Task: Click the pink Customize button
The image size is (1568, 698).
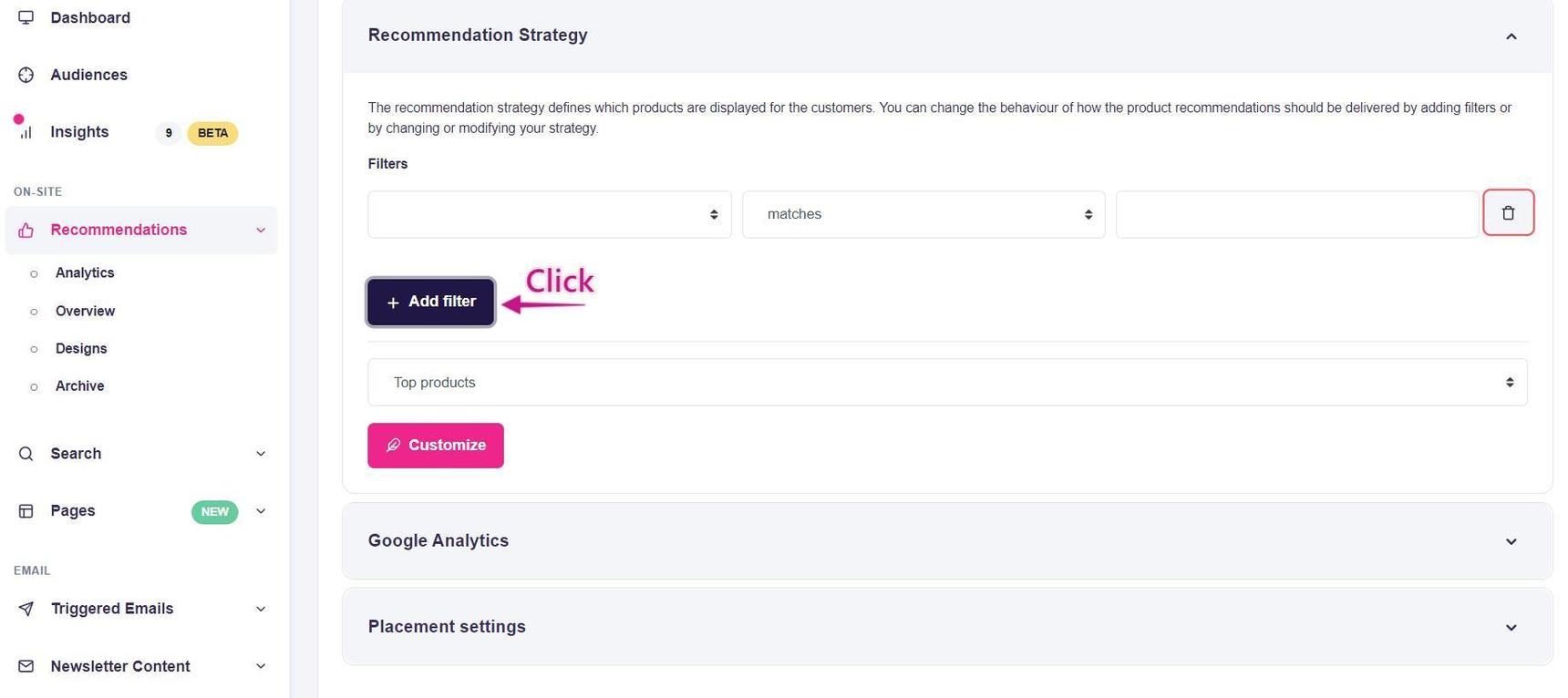Action: click(x=436, y=446)
